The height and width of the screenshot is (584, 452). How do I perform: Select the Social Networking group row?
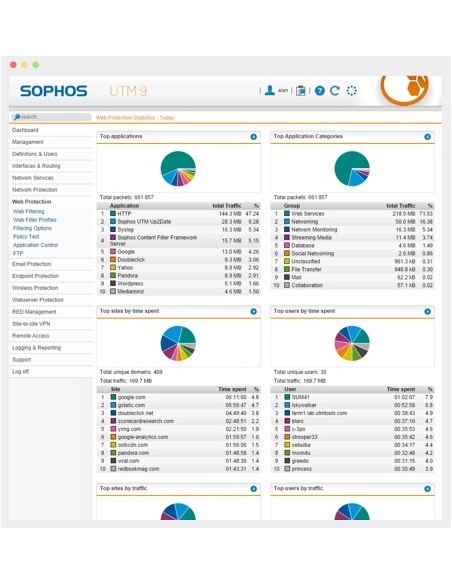coord(353,253)
